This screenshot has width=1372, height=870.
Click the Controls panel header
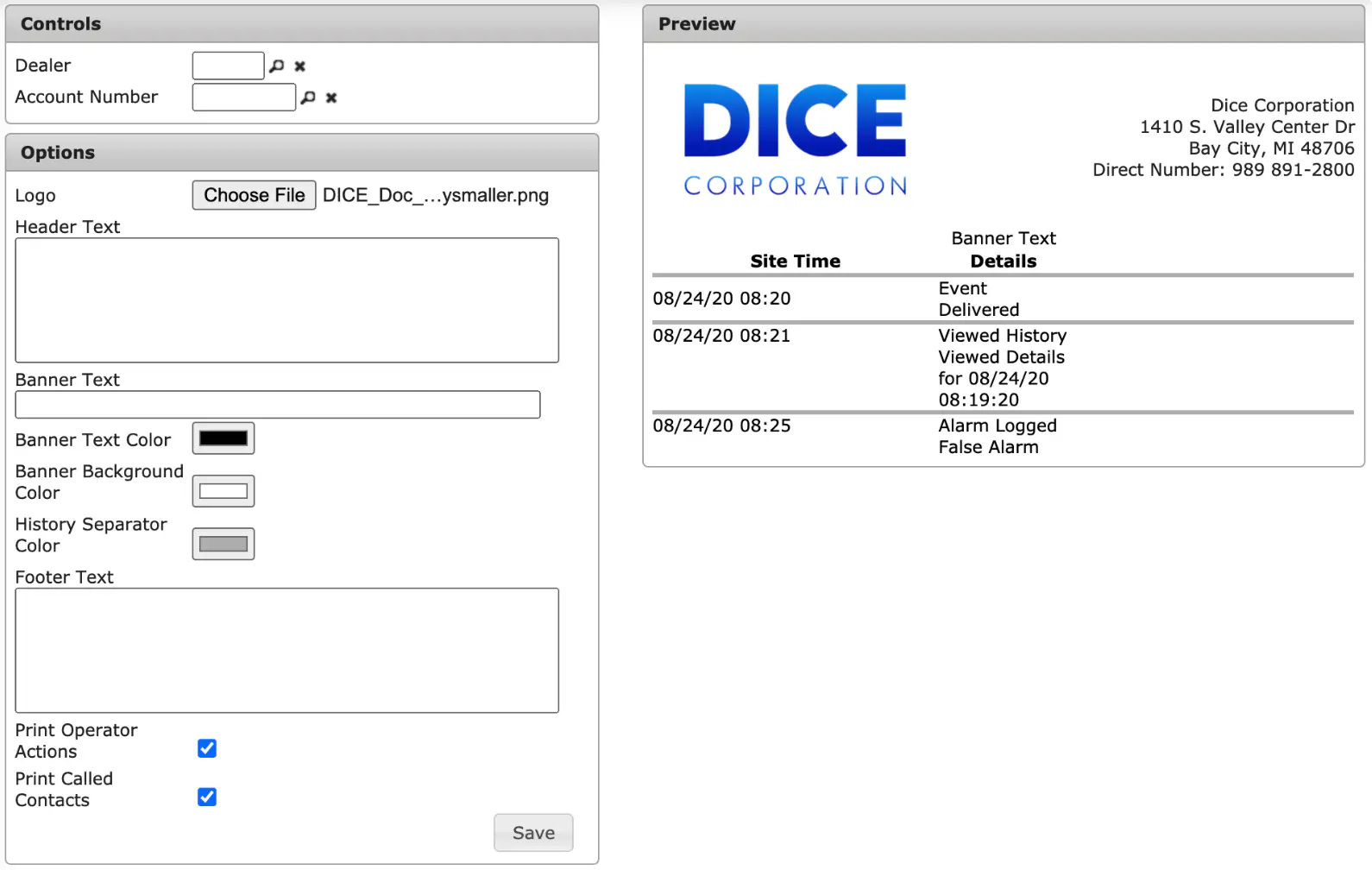pyautogui.click(x=302, y=24)
